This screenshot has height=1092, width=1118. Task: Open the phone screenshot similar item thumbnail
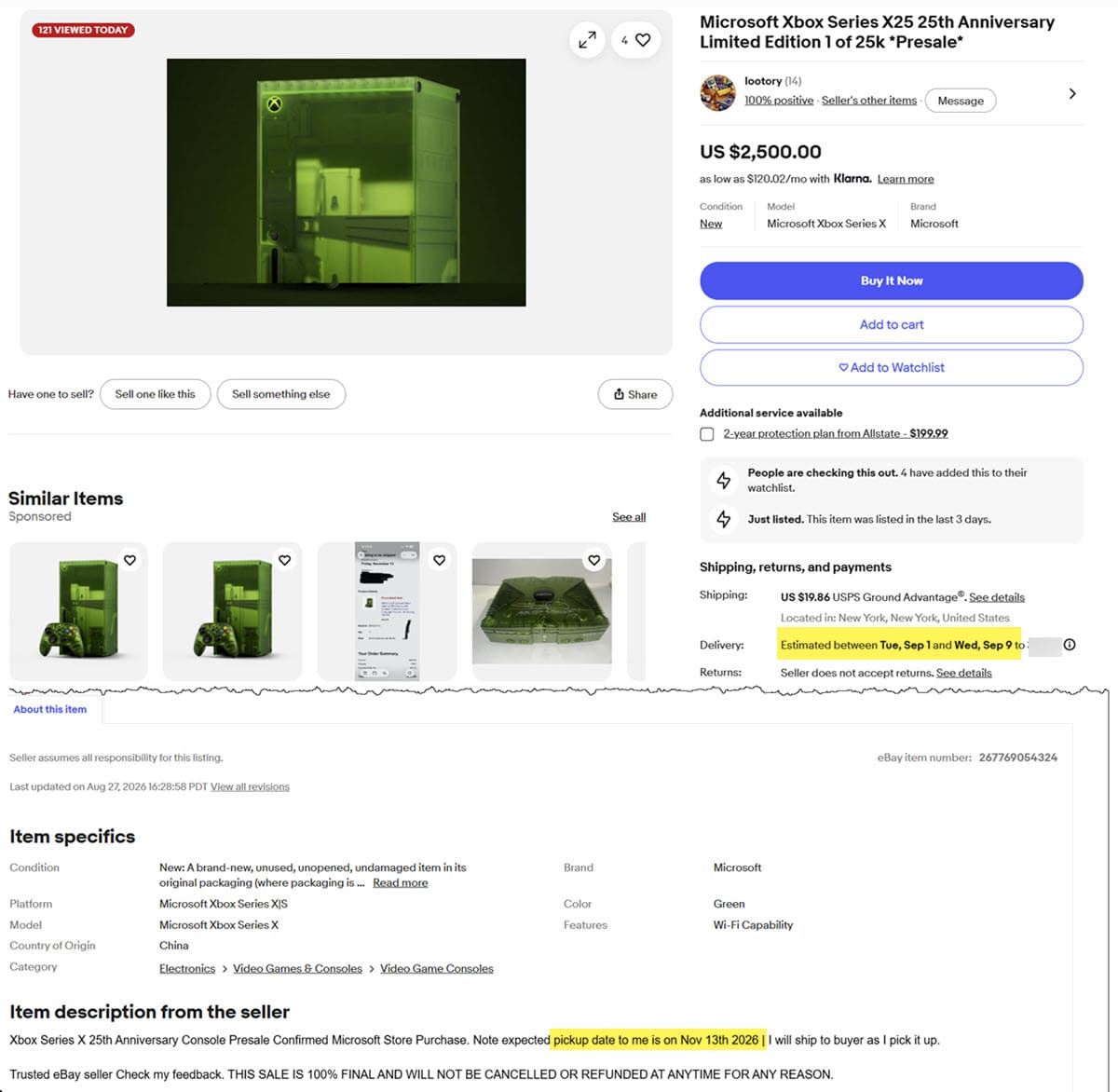click(x=388, y=611)
